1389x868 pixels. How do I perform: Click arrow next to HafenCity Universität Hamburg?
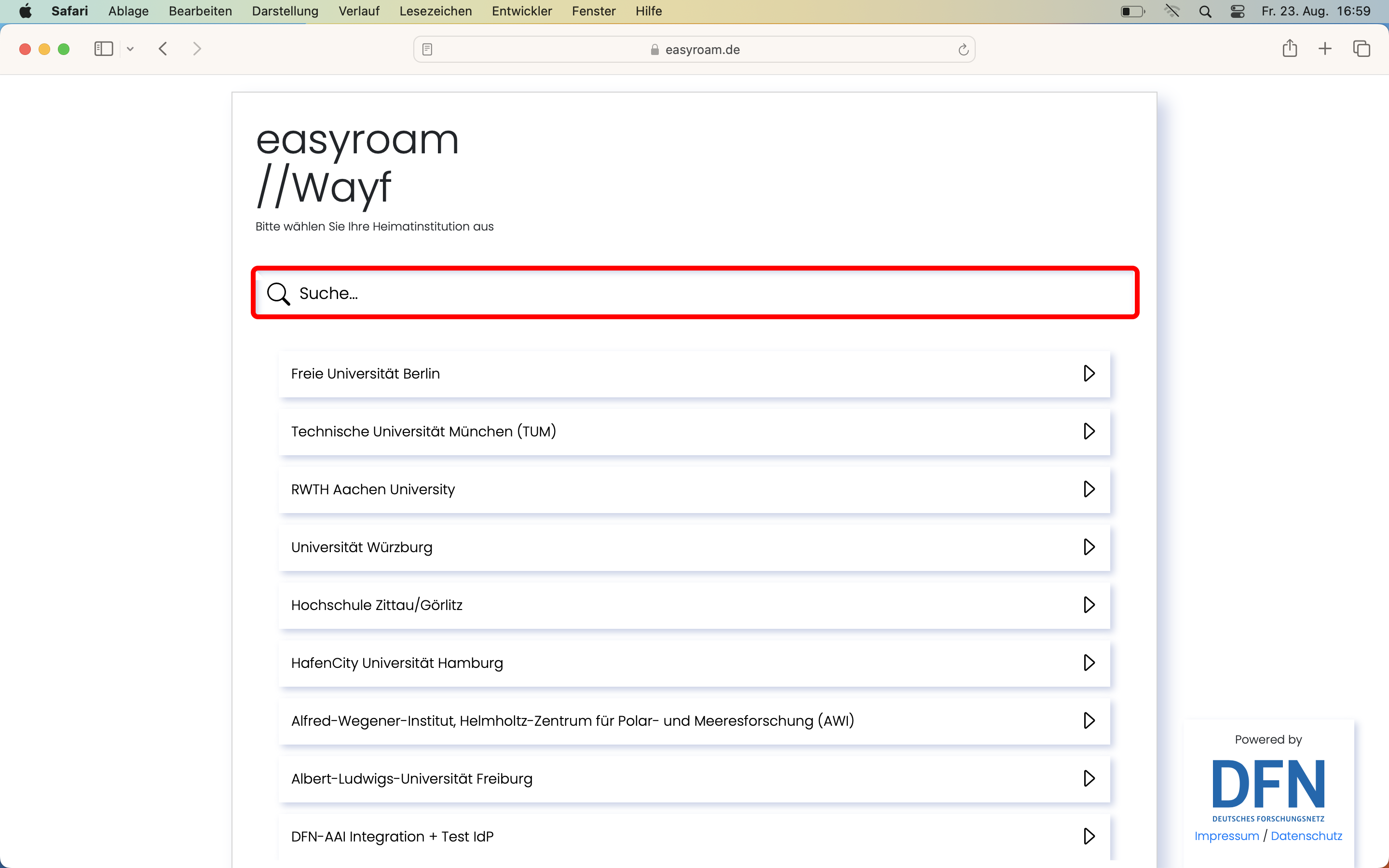coord(1089,663)
